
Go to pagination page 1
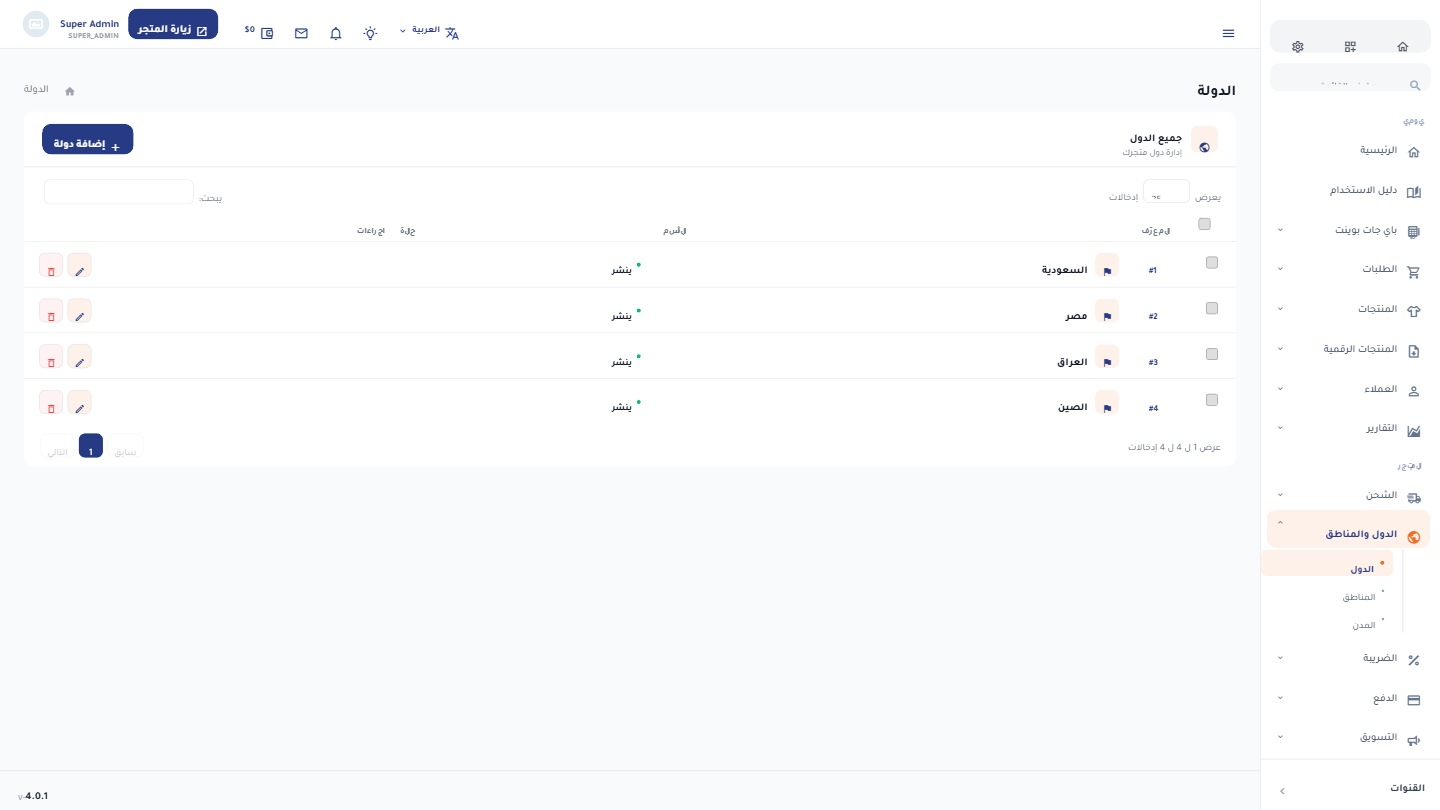pyautogui.click(x=91, y=446)
